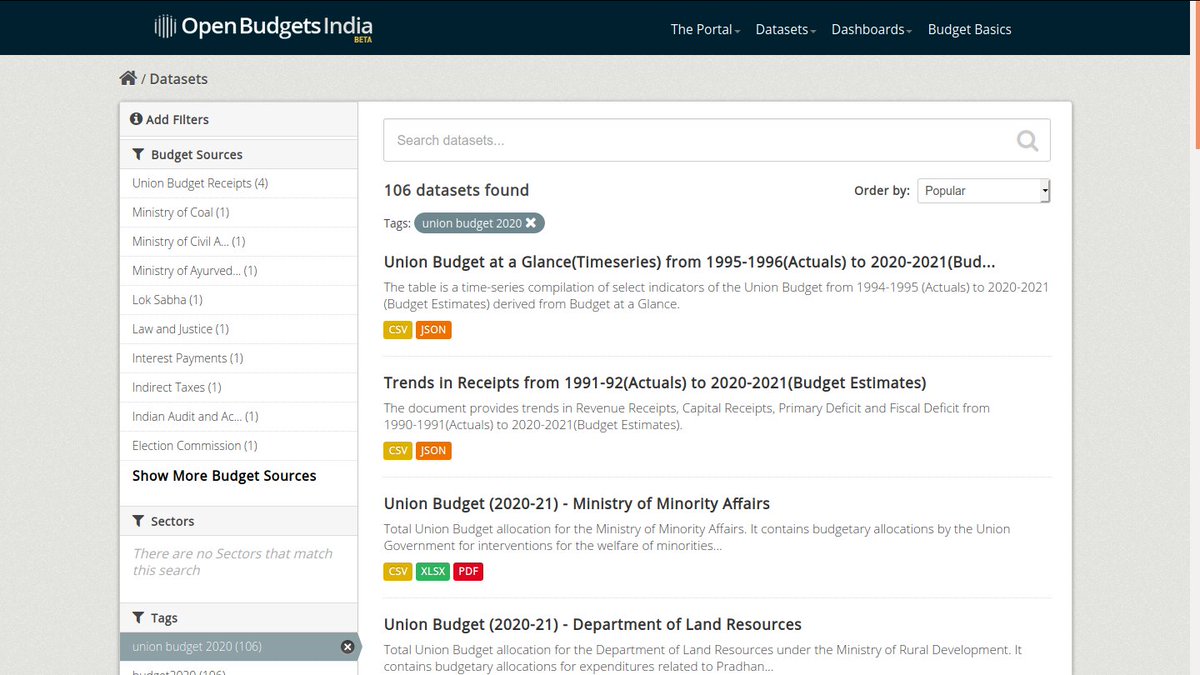Filter by Law and Justice (1)

238,328
